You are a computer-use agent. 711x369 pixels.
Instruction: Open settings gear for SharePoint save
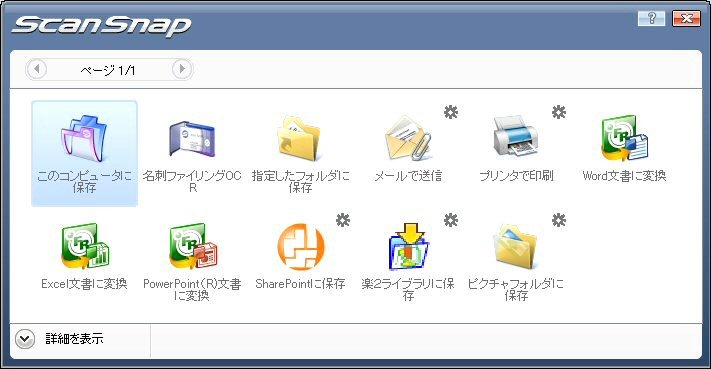point(343,220)
